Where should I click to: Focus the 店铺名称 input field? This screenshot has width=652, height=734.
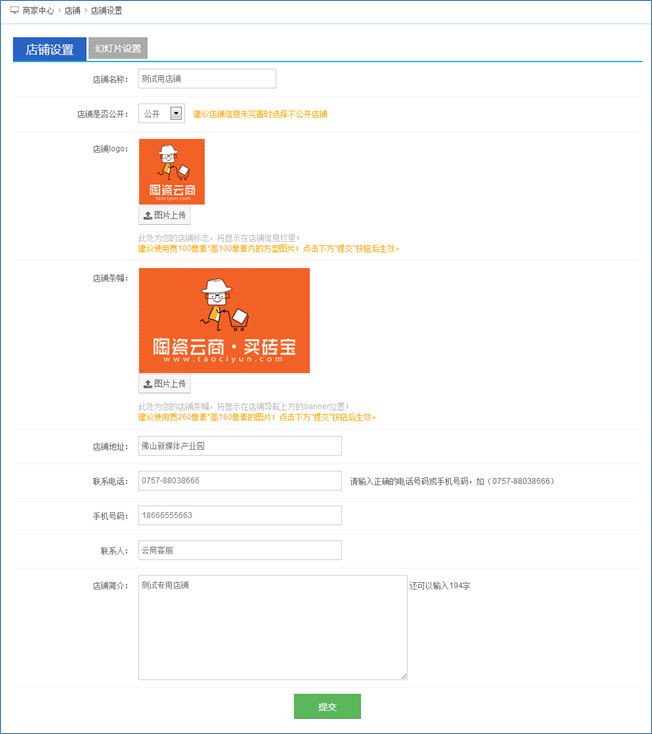(x=207, y=79)
